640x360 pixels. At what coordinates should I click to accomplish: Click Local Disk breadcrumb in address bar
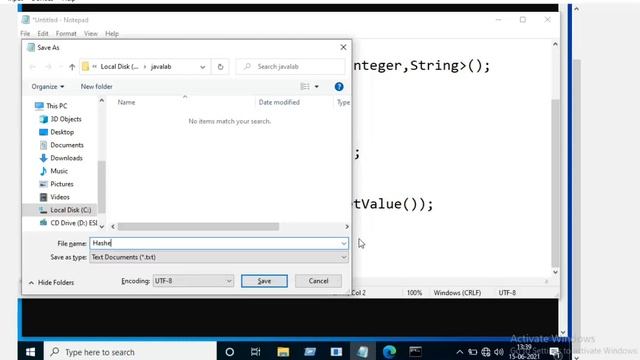pos(119,67)
